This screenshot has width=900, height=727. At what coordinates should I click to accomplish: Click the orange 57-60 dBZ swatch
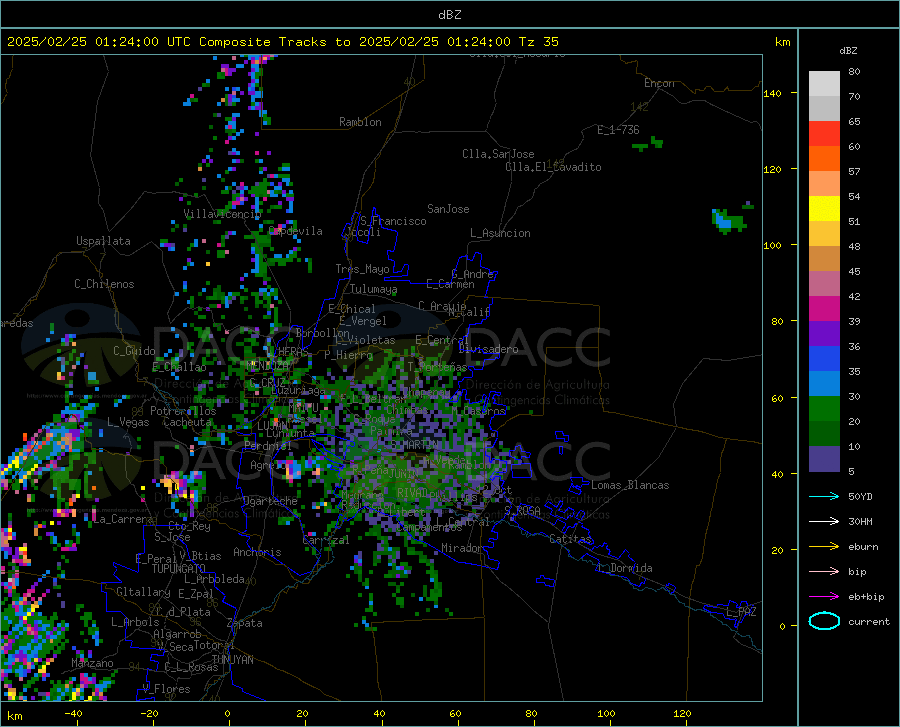[824, 159]
